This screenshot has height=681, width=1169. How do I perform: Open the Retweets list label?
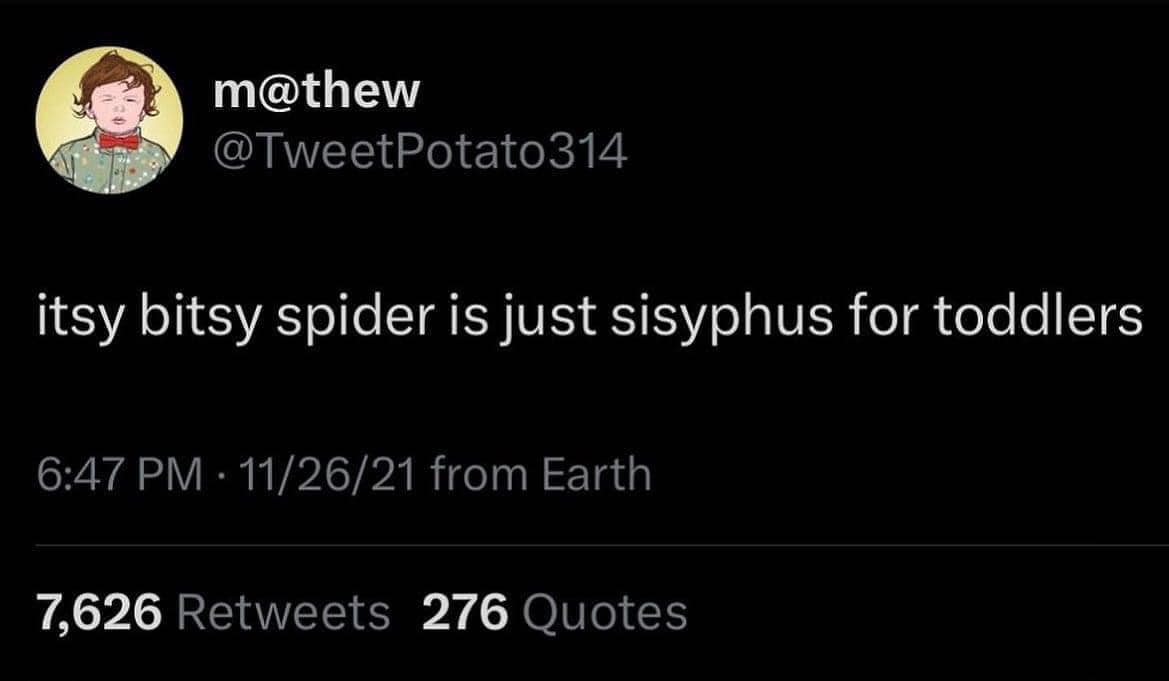[283, 611]
